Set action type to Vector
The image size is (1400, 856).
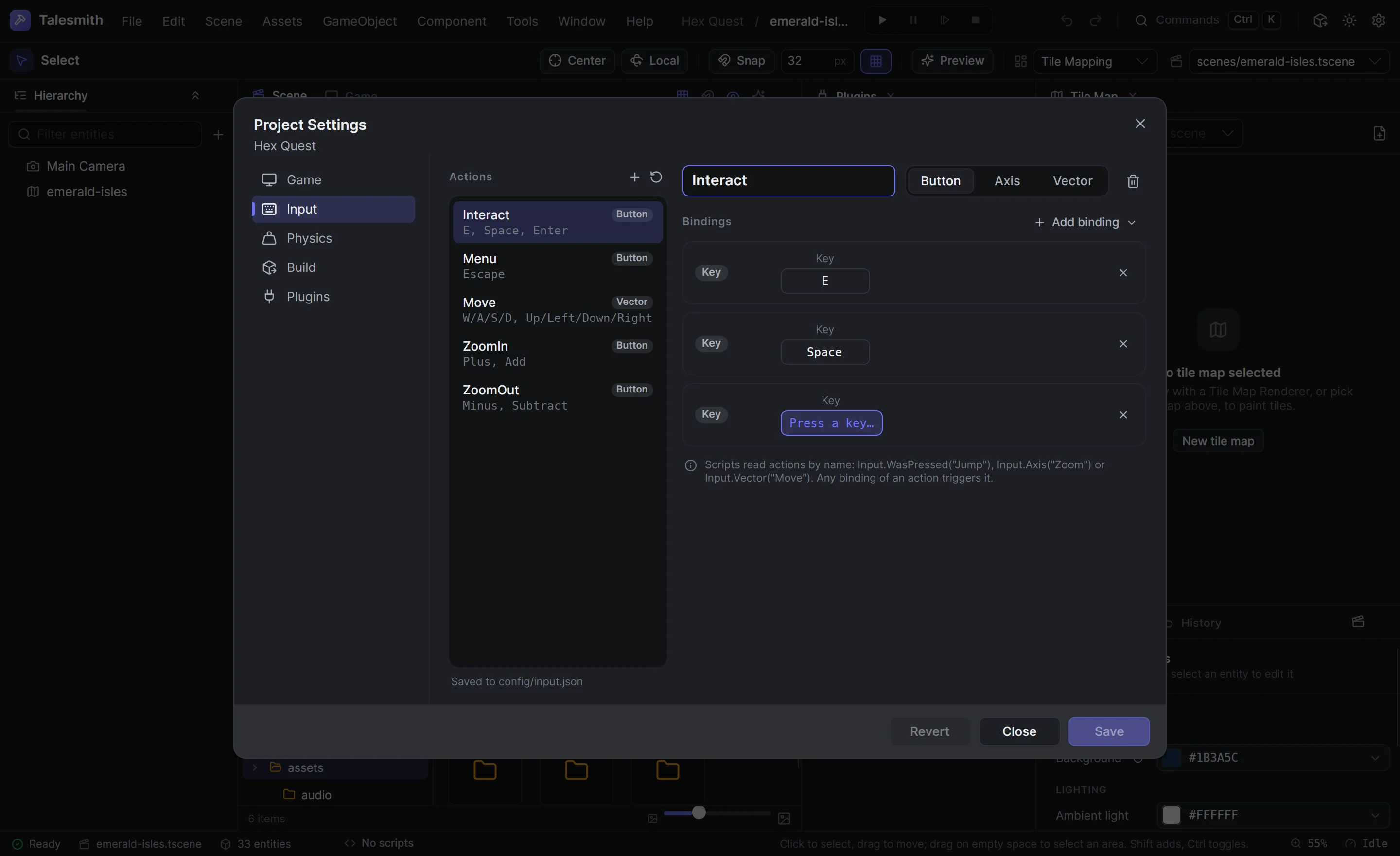tap(1072, 181)
